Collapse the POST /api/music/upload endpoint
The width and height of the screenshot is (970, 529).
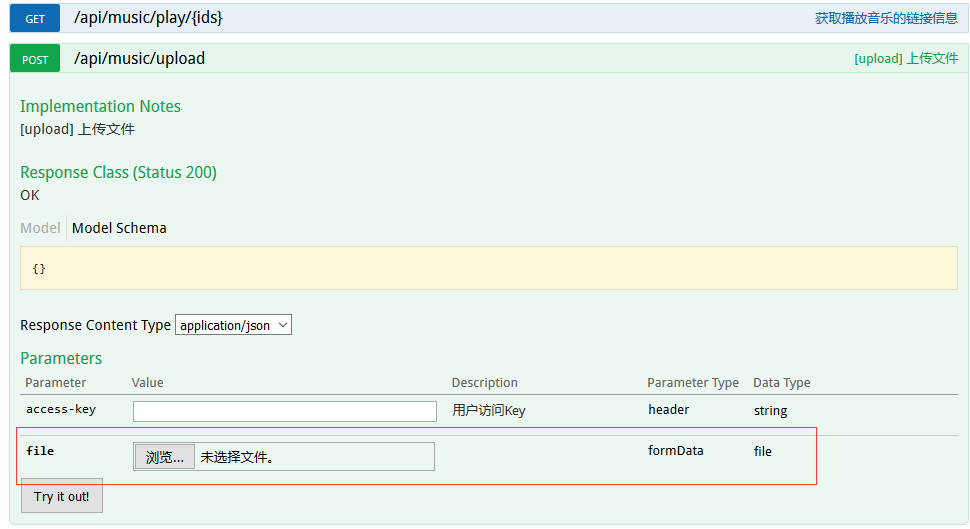139,59
